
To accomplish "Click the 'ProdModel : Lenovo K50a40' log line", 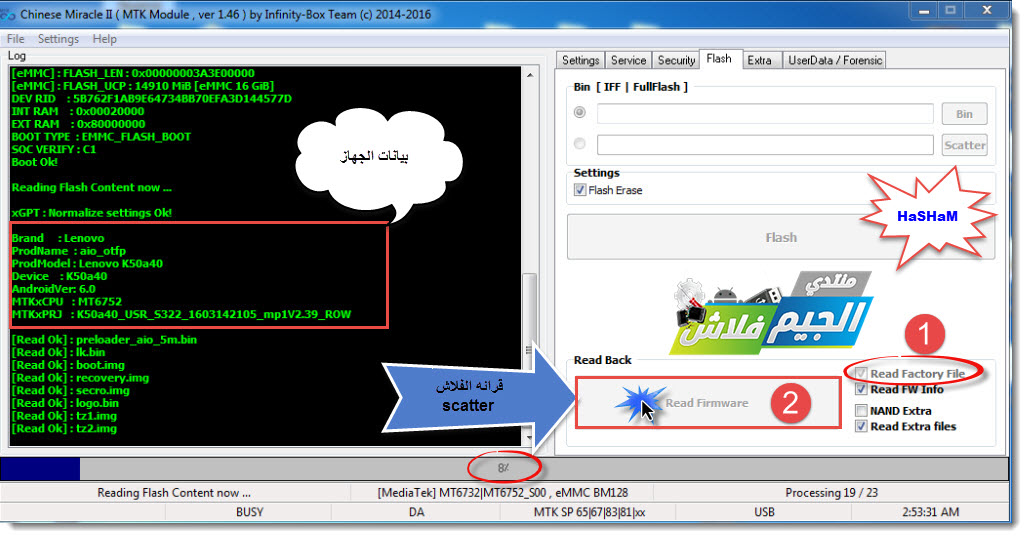I will [x=87, y=263].
